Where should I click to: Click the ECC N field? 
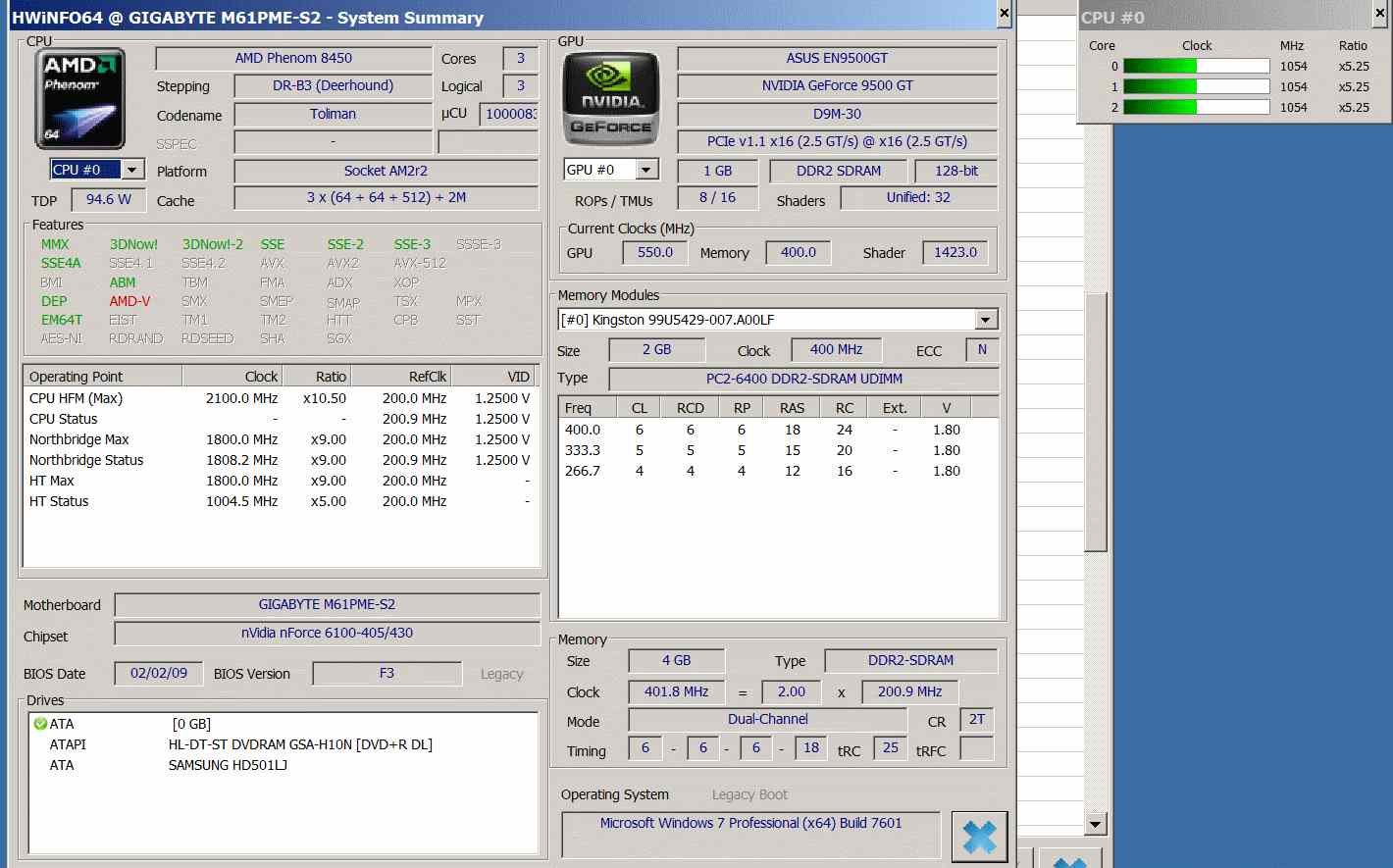pos(982,350)
